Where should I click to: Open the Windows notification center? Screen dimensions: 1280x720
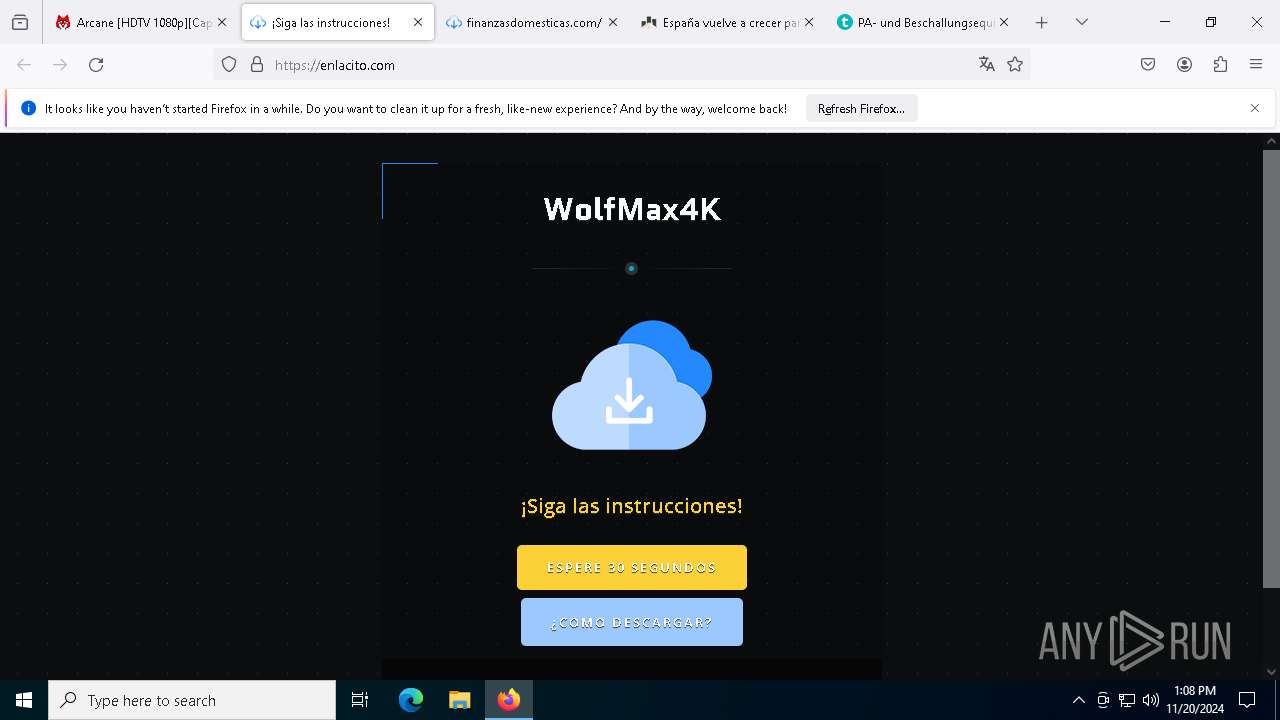(x=1247, y=700)
